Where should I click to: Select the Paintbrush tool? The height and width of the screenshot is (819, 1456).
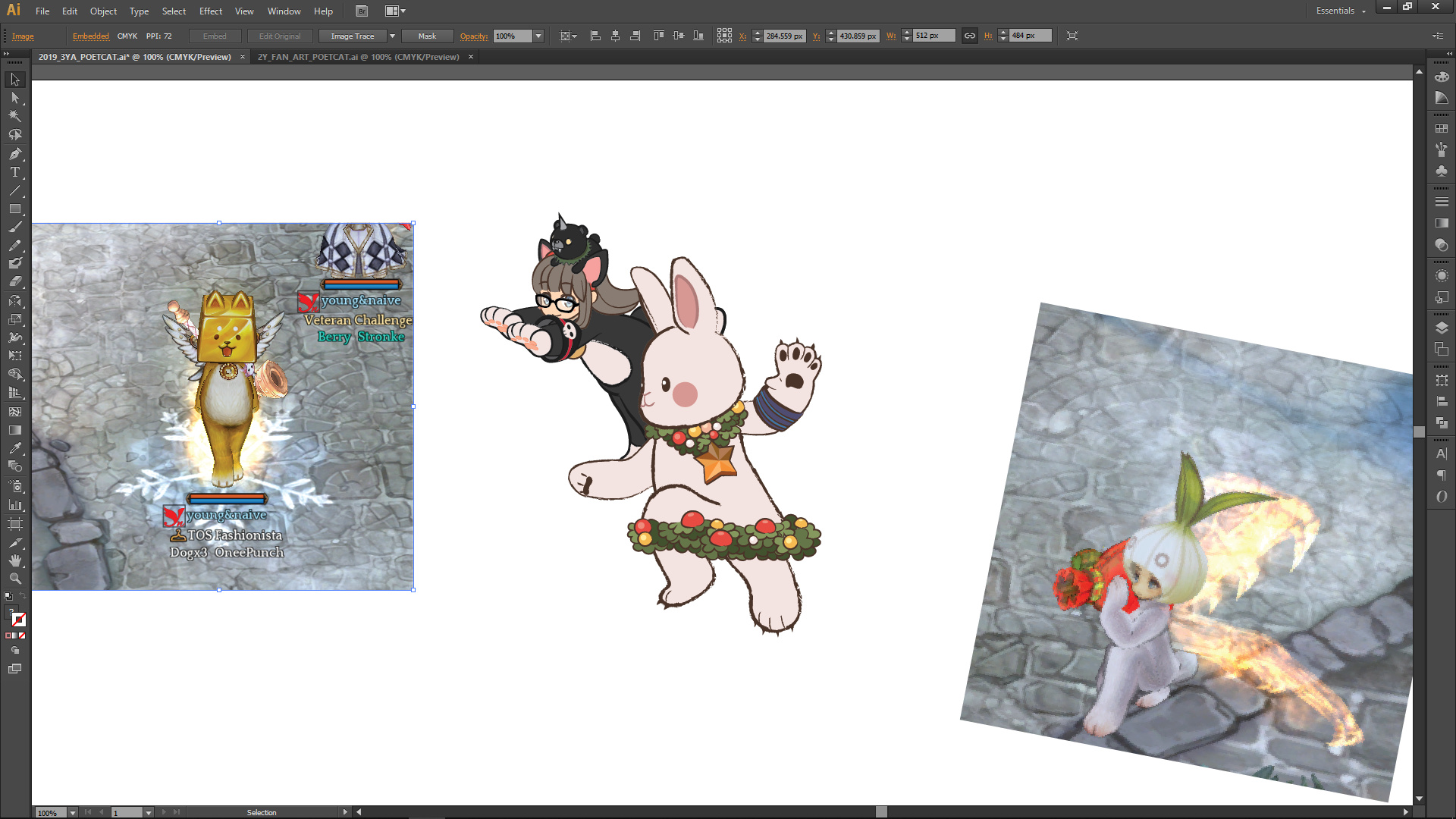(14, 227)
